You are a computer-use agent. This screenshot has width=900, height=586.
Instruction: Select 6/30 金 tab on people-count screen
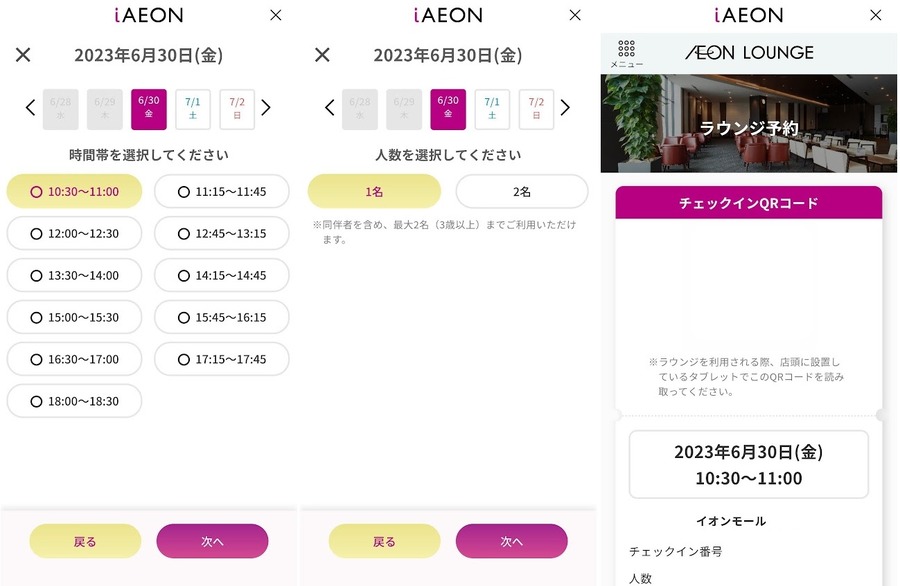[448, 108]
